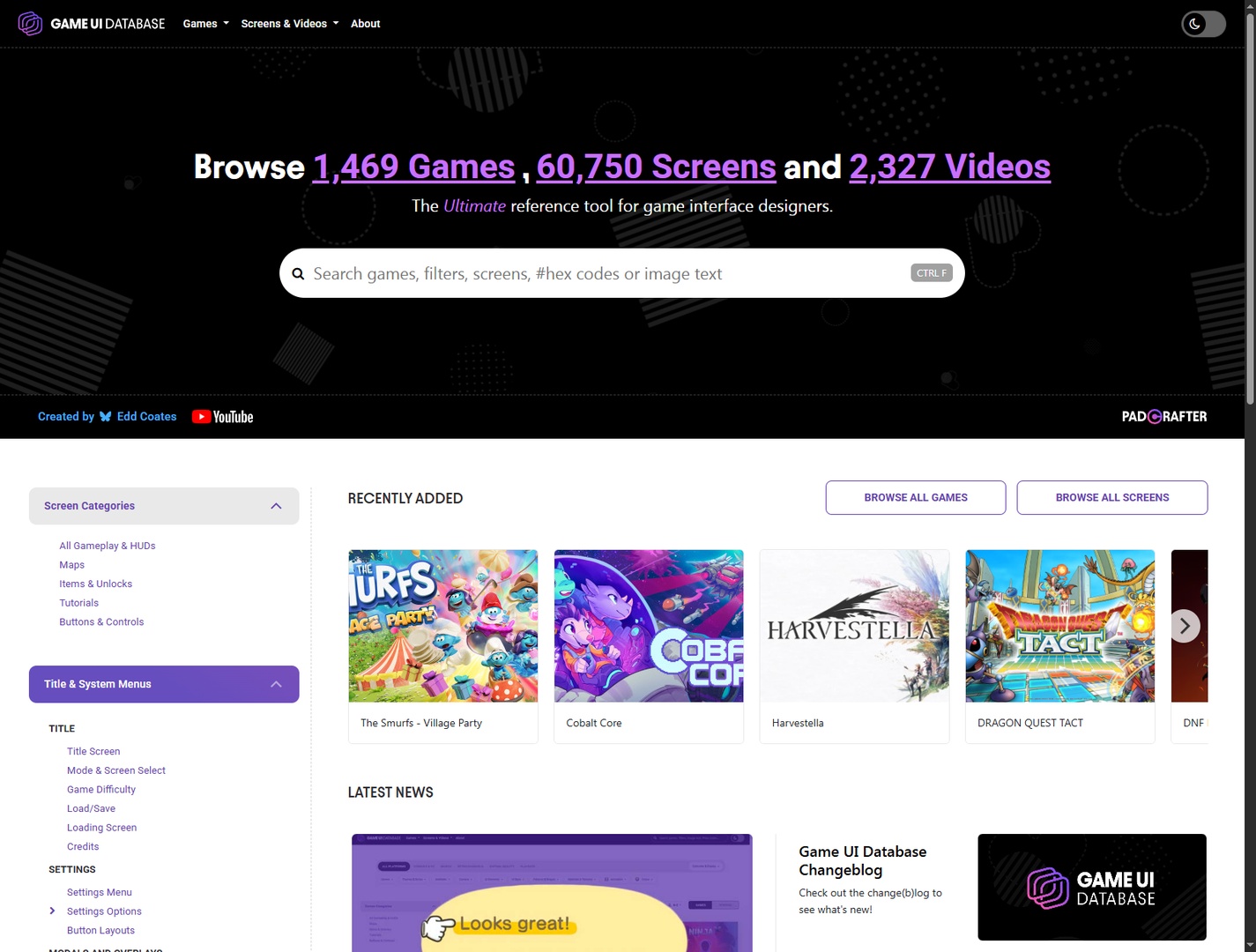Open the Cobalt Core cover thumbnail
The height and width of the screenshot is (952, 1256).
tap(649, 626)
